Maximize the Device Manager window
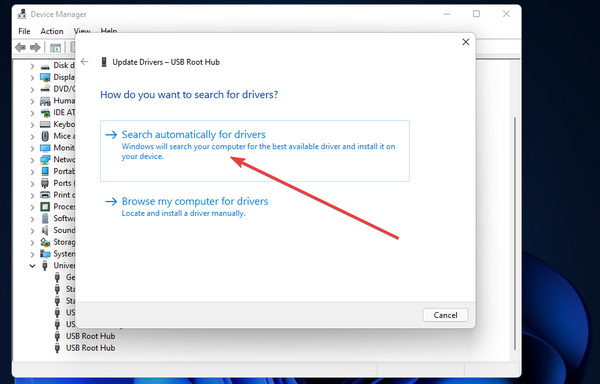This screenshot has height=384, width=600. tap(476, 14)
